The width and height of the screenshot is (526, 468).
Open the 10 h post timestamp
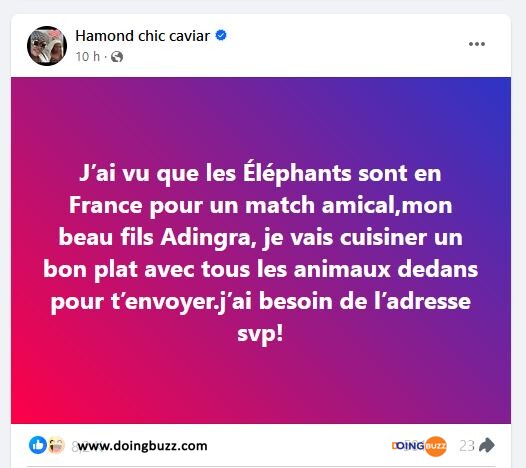point(88,57)
